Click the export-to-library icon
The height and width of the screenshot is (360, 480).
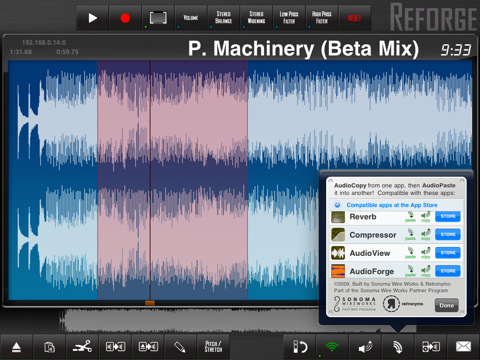tap(430, 347)
